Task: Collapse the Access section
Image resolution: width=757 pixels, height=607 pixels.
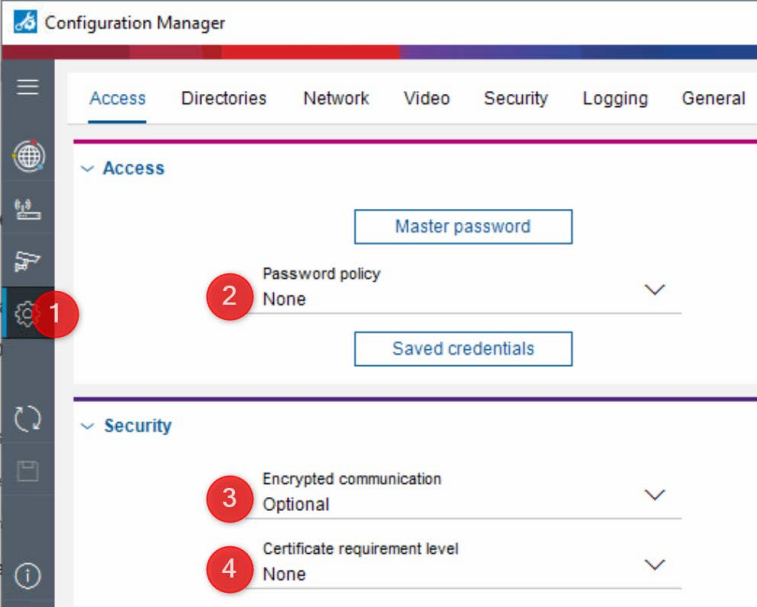Action: tap(87, 169)
